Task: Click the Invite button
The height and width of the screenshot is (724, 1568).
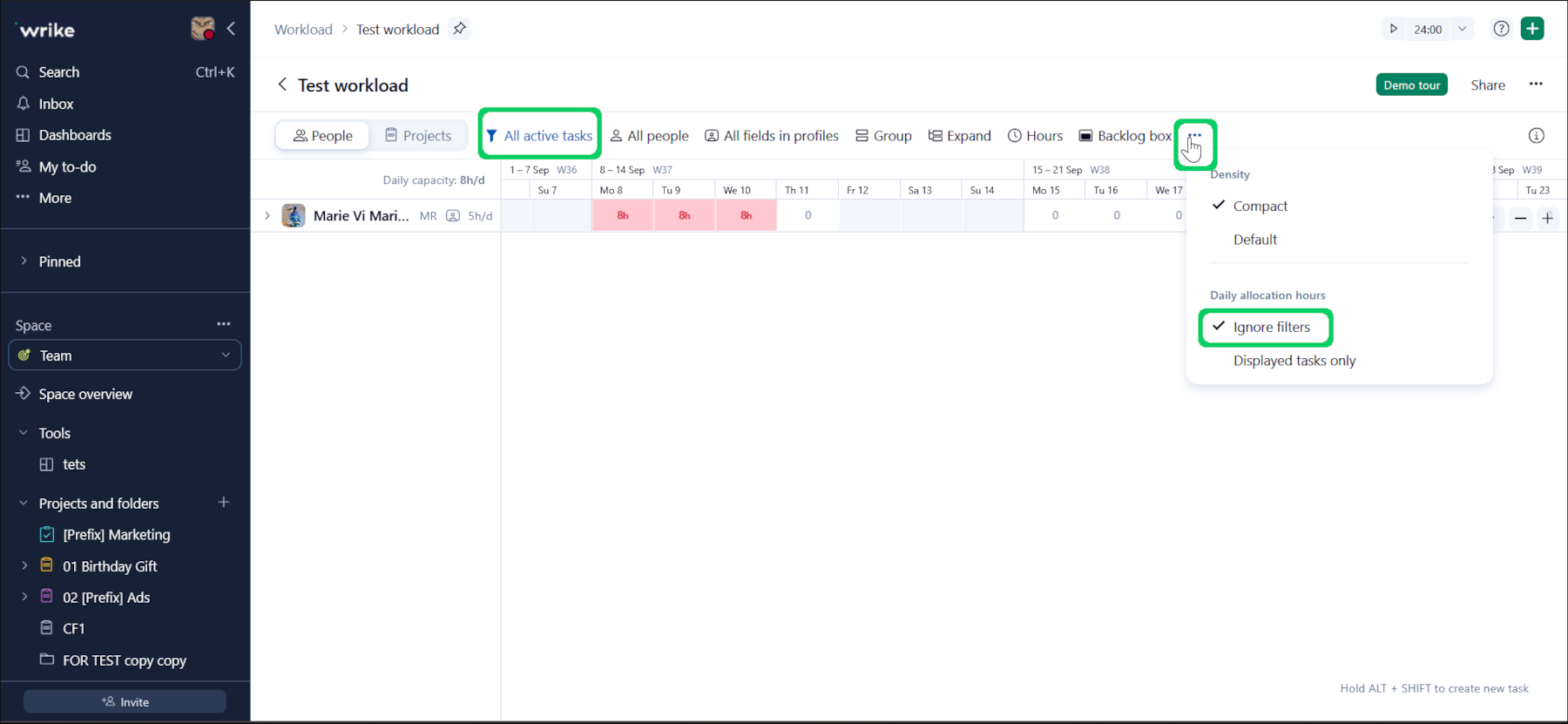Action: 125,701
